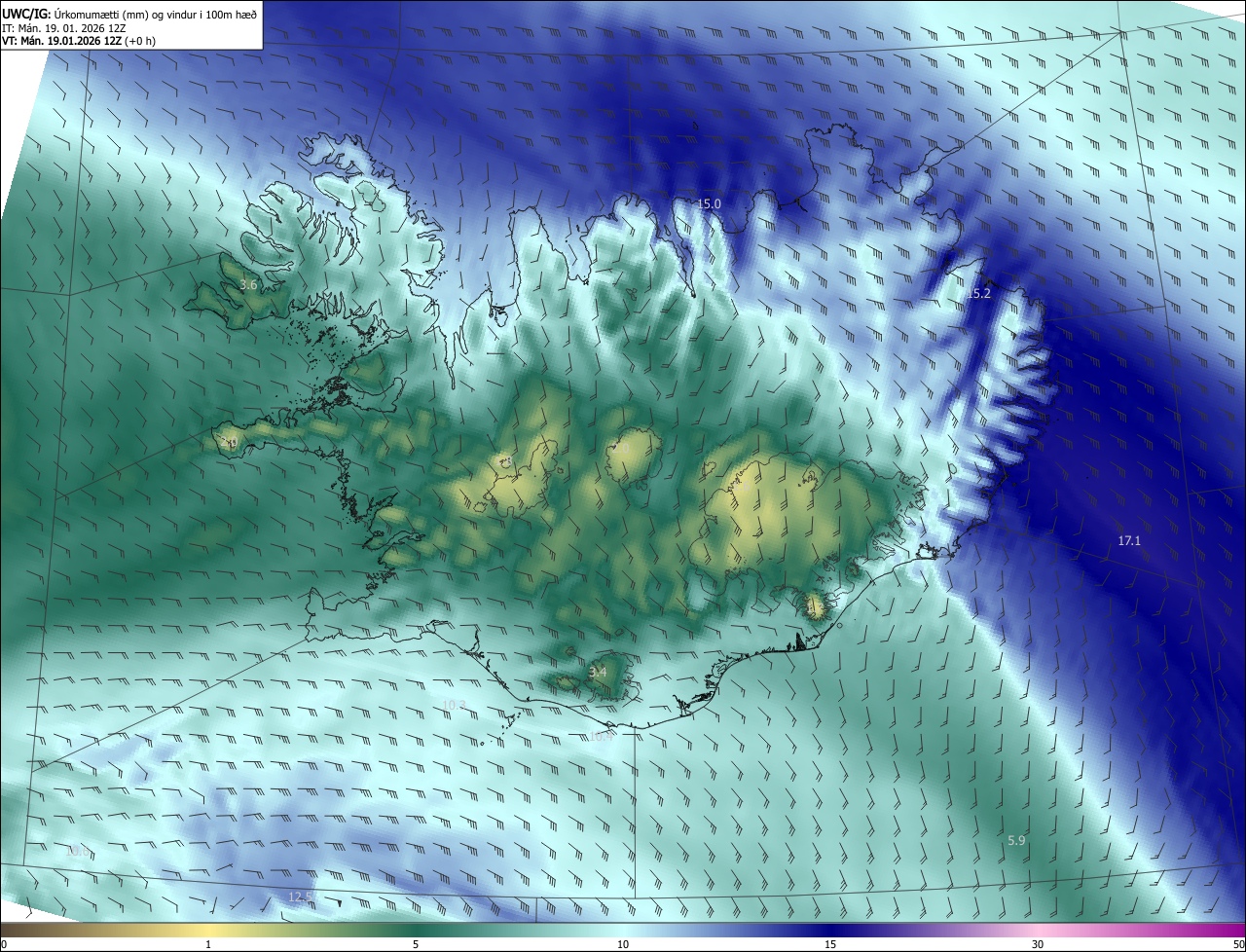Viewport: 1246px width, 952px height.
Task: Click the 1 tick on the color scale
Action: click(208, 944)
